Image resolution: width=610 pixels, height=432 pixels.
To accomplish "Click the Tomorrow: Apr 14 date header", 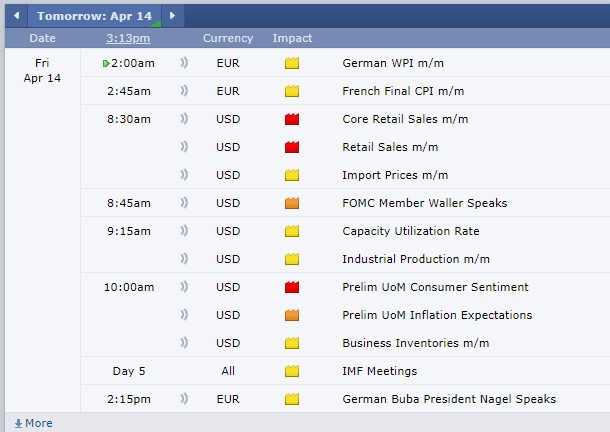I will (93, 16).
